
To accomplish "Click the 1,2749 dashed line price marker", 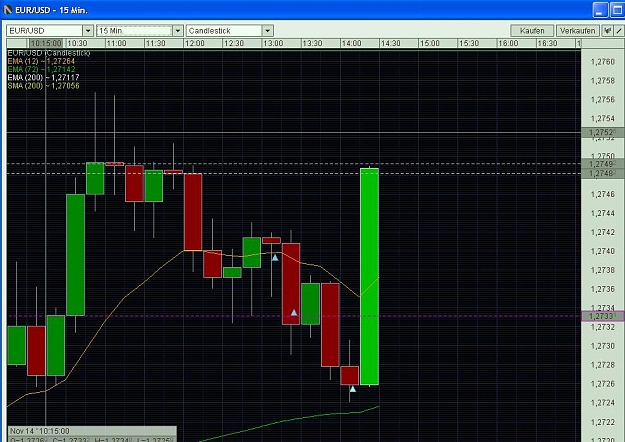I will tap(603, 164).
